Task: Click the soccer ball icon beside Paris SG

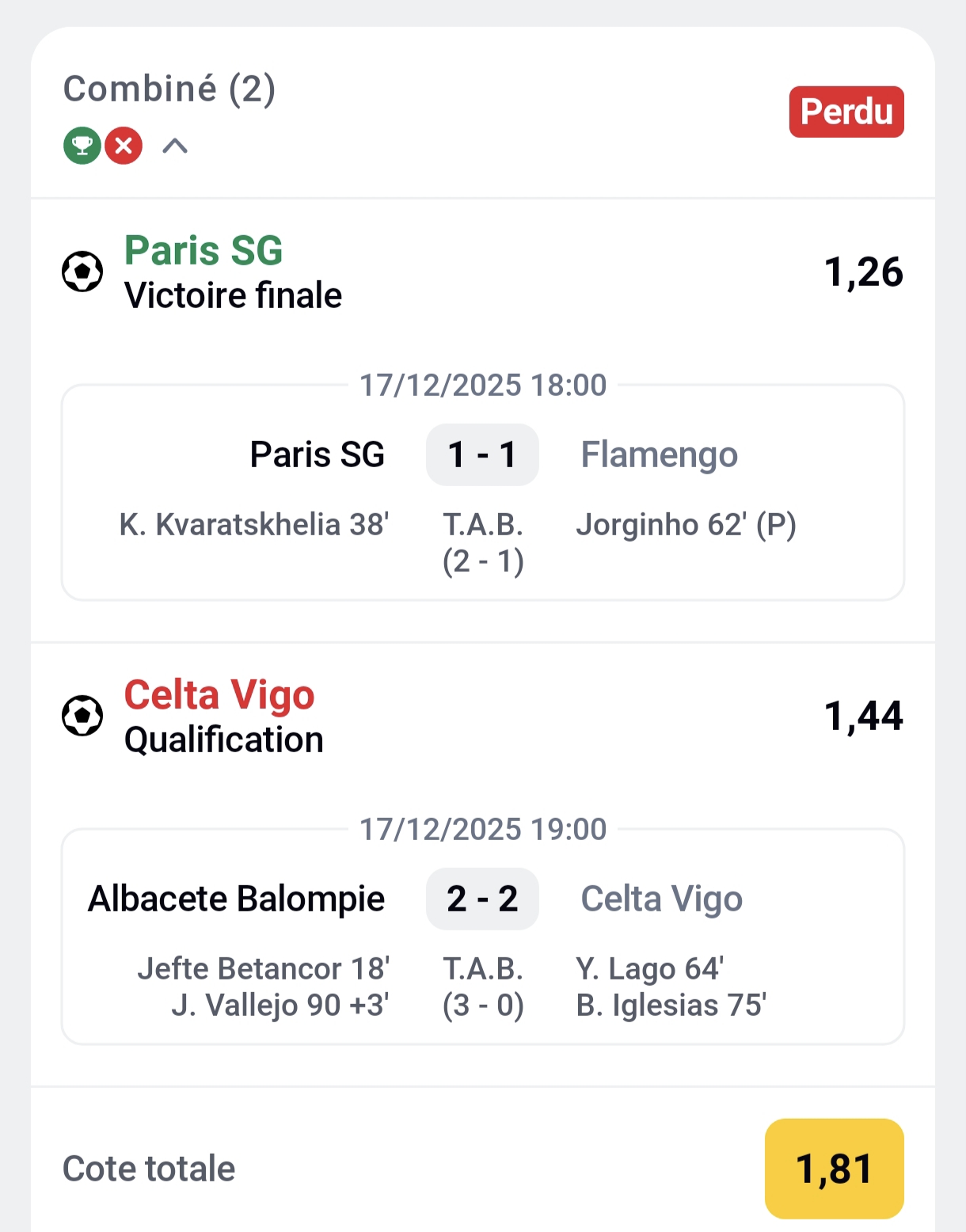Action: point(83,272)
